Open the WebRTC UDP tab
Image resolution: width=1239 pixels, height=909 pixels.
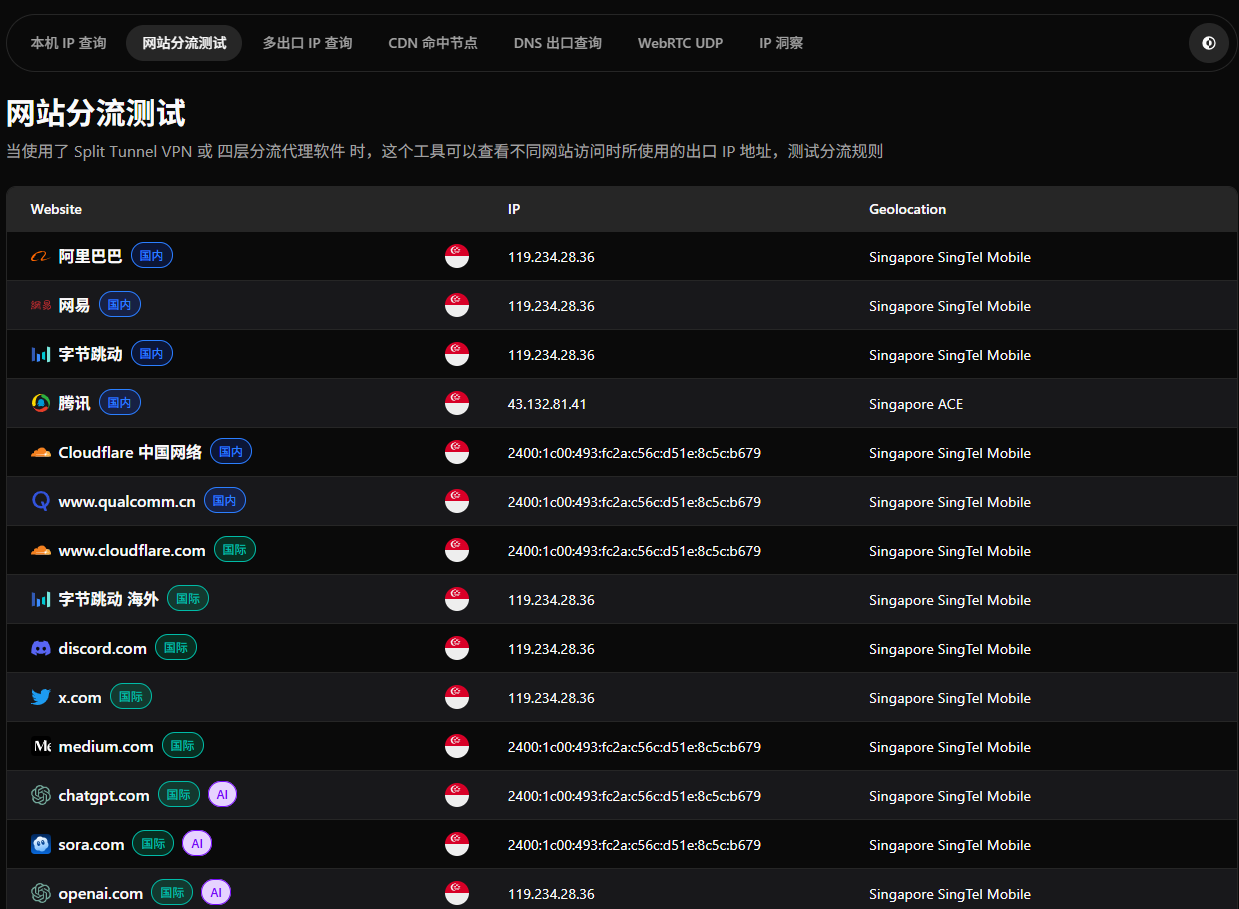click(x=680, y=43)
